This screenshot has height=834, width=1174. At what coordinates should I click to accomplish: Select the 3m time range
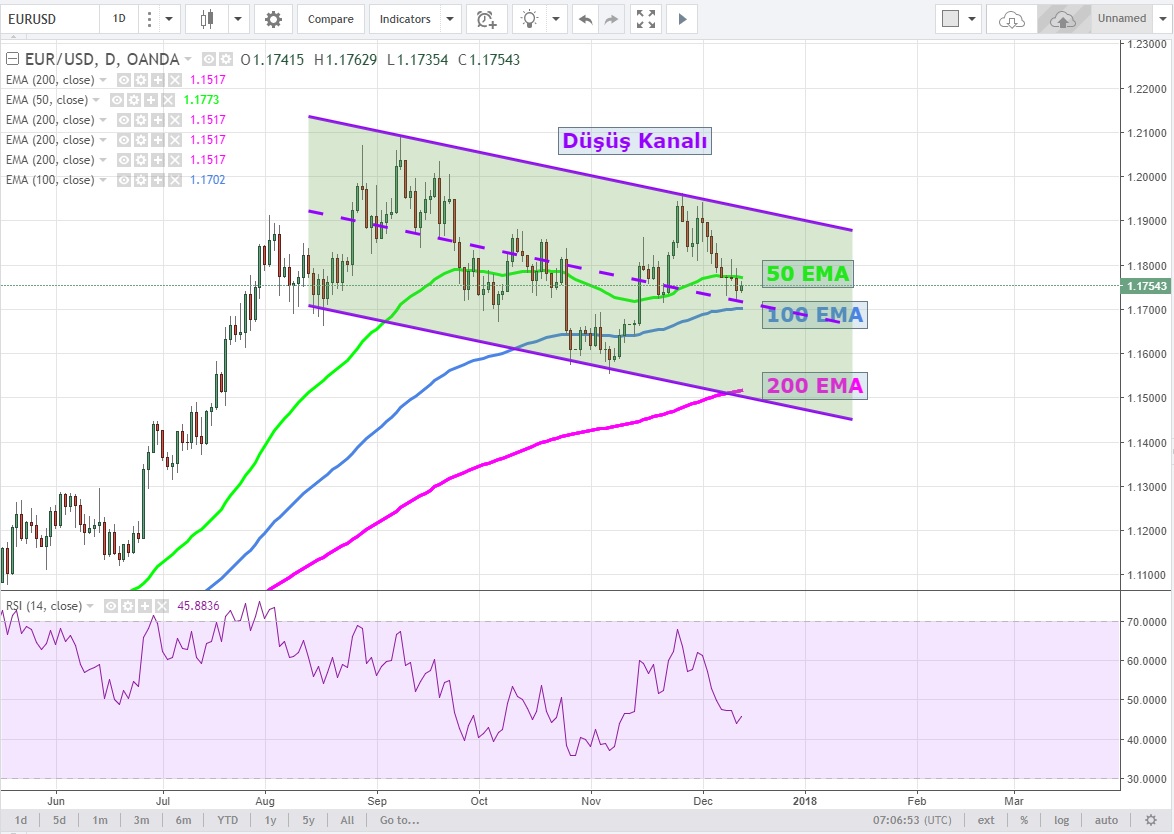[x=140, y=820]
